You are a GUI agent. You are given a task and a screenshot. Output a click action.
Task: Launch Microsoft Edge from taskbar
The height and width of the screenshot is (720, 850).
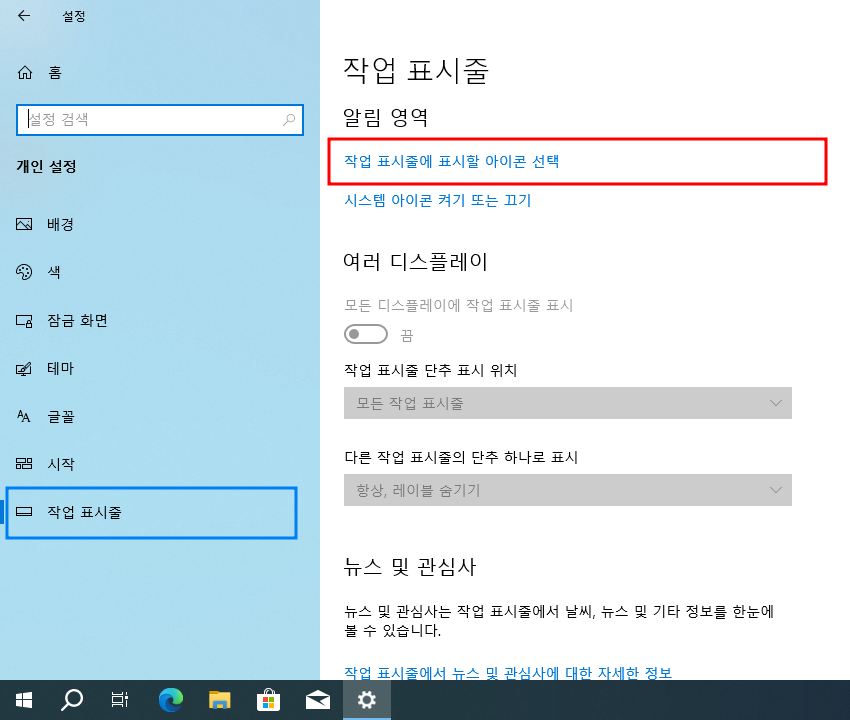click(170, 700)
